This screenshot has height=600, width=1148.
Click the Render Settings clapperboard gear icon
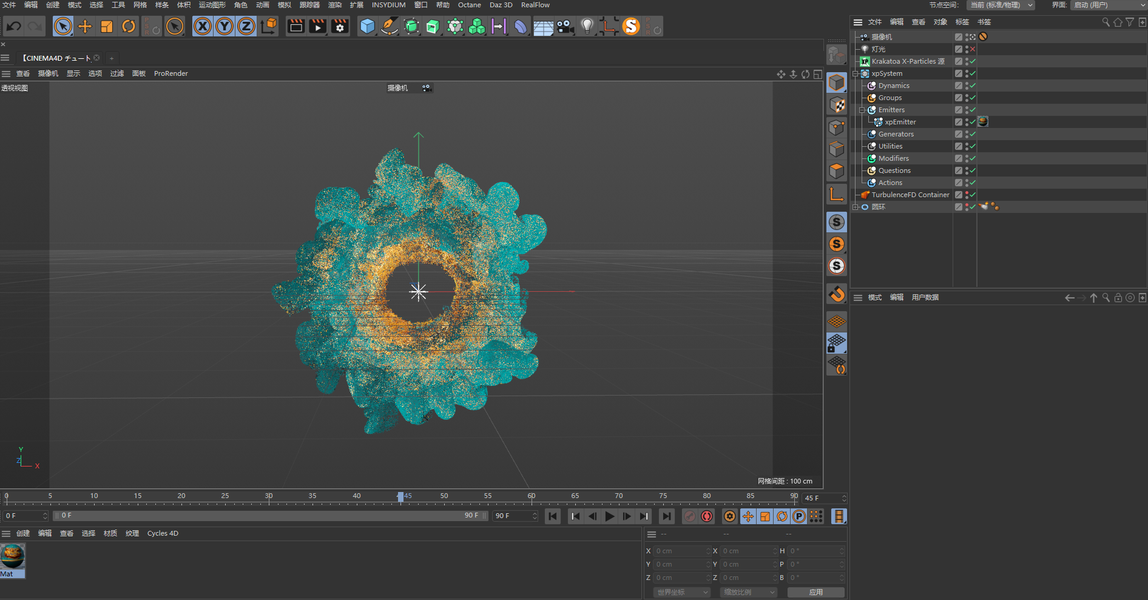tap(340, 27)
